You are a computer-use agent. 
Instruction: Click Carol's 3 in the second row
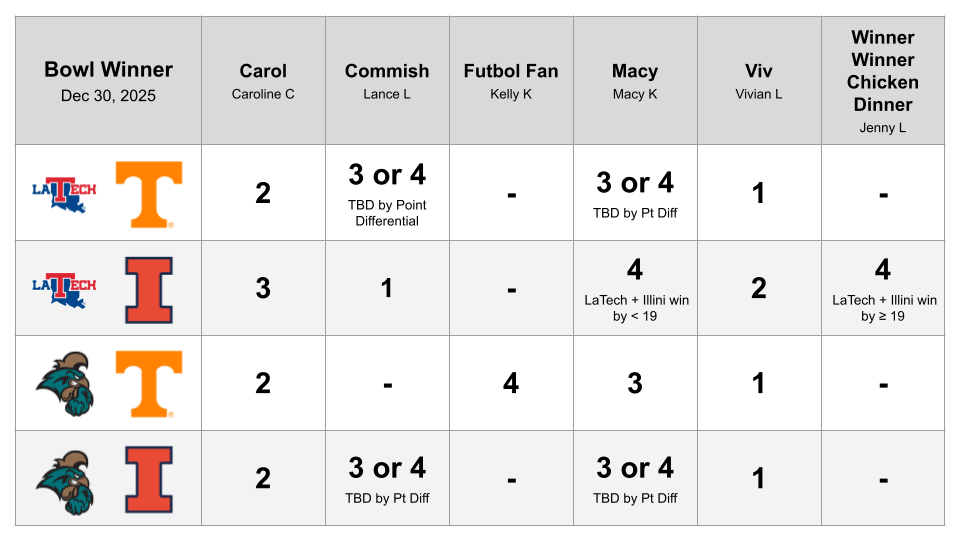[263, 288]
